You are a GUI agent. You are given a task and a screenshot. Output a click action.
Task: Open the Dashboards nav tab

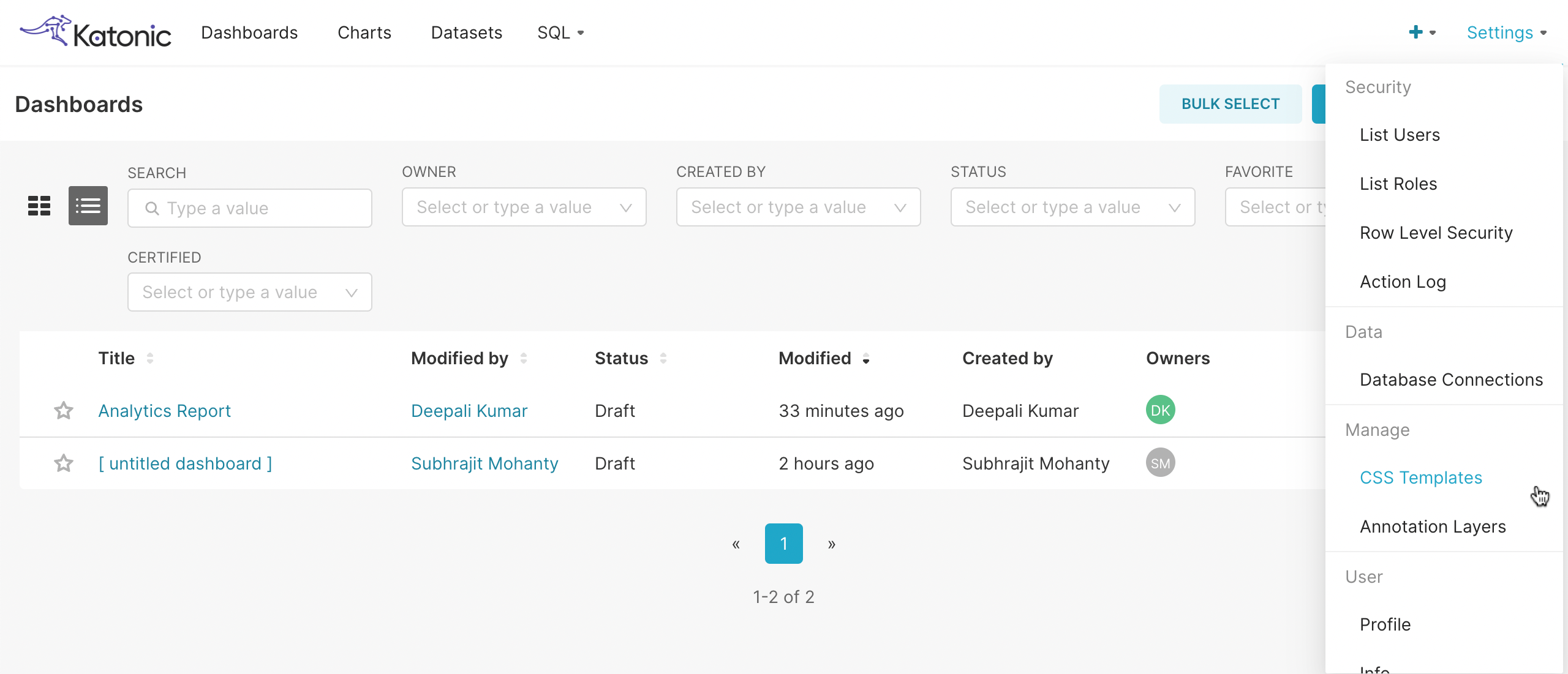point(249,32)
